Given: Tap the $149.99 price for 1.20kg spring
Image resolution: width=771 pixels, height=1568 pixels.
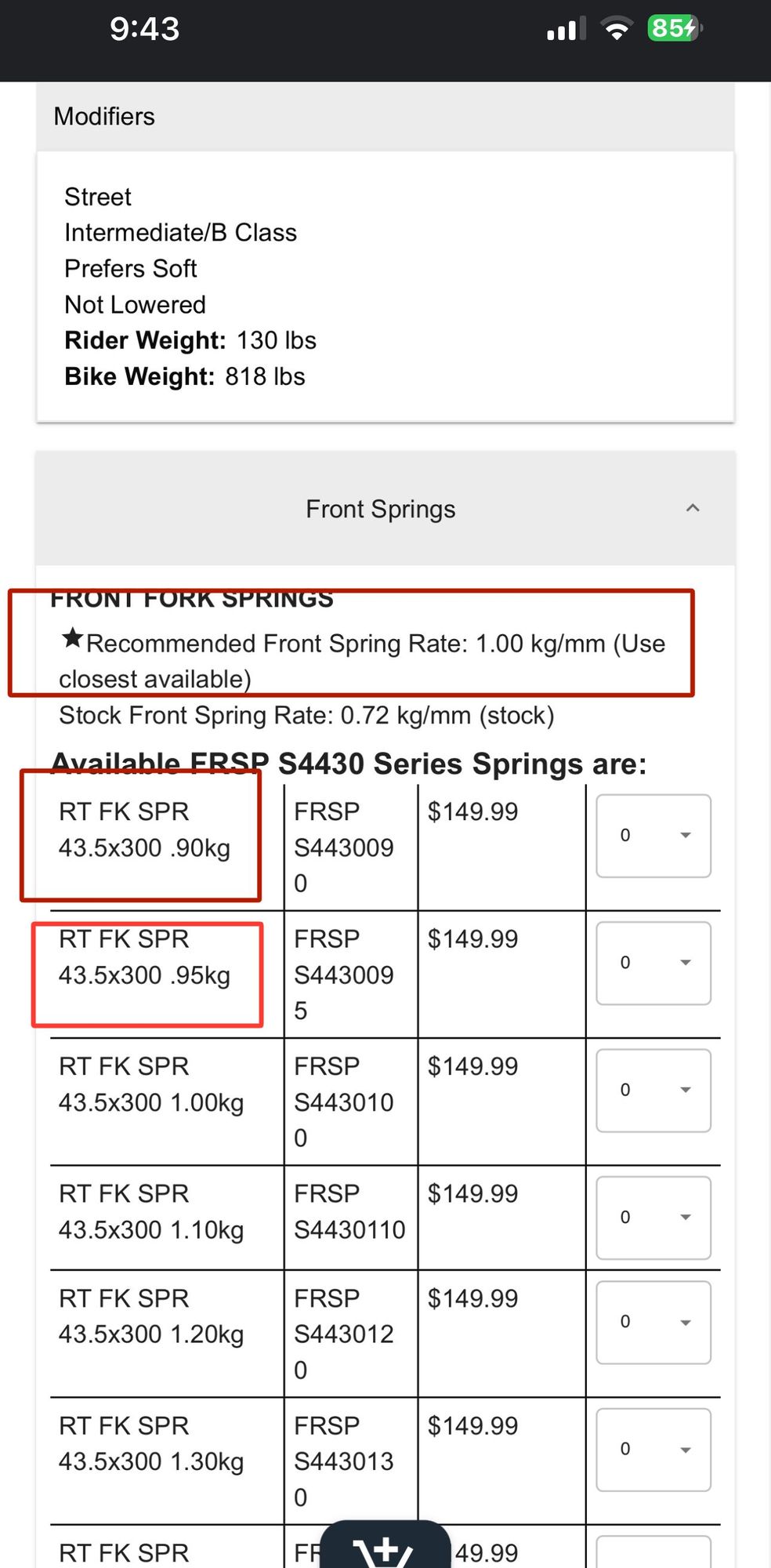Looking at the screenshot, I should click(x=472, y=1298).
